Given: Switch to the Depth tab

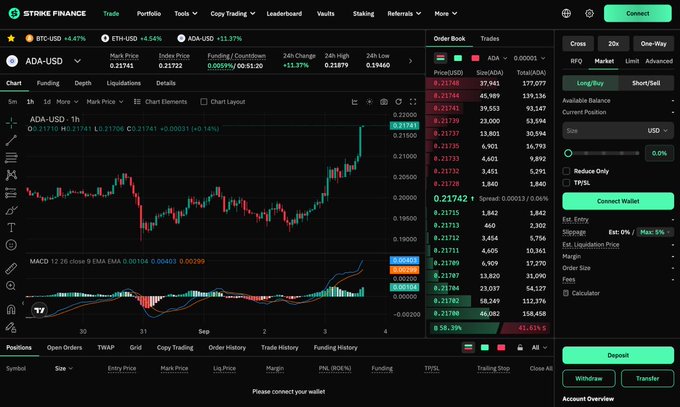Looking at the screenshot, I should pyautogui.click(x=83, y=83).
